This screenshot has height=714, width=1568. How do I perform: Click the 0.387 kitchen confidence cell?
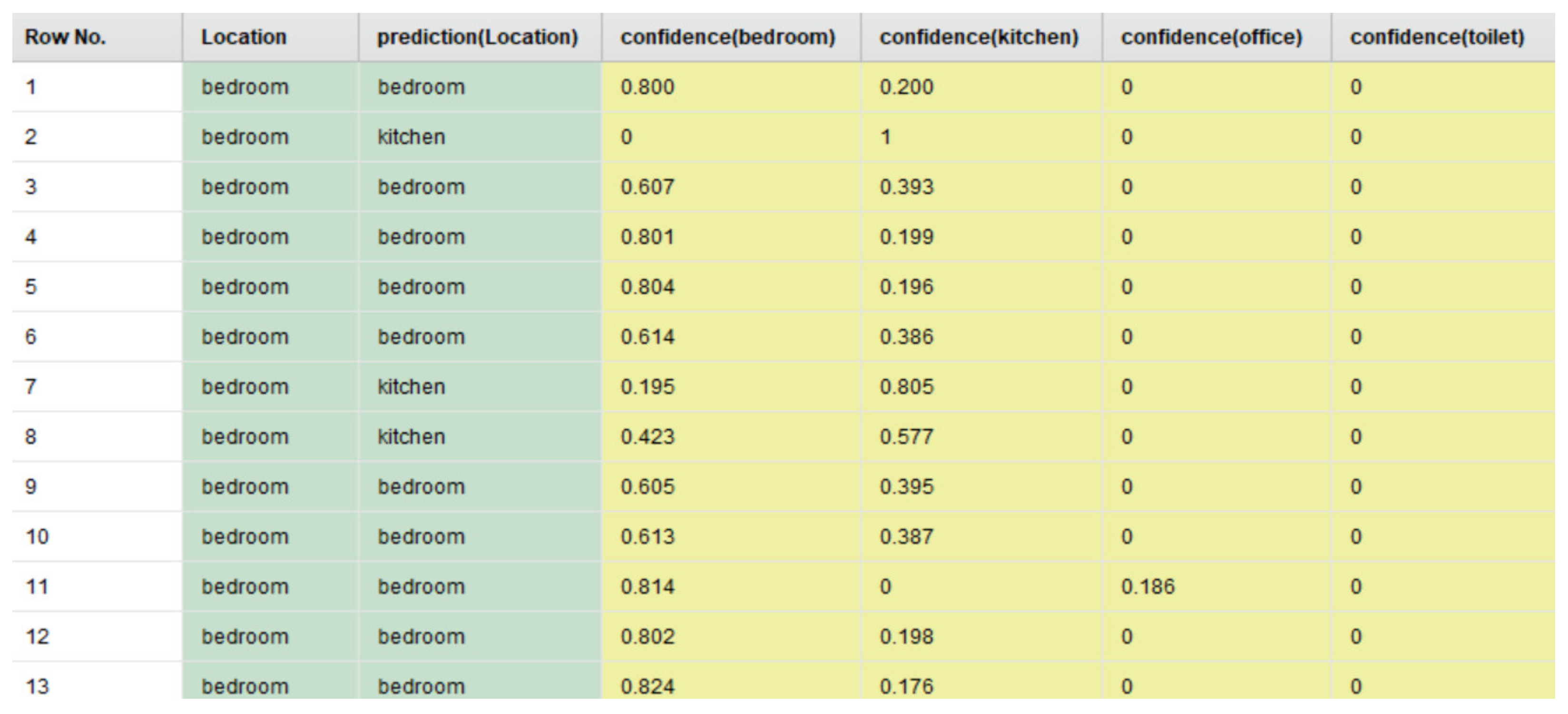click(906, 537)
